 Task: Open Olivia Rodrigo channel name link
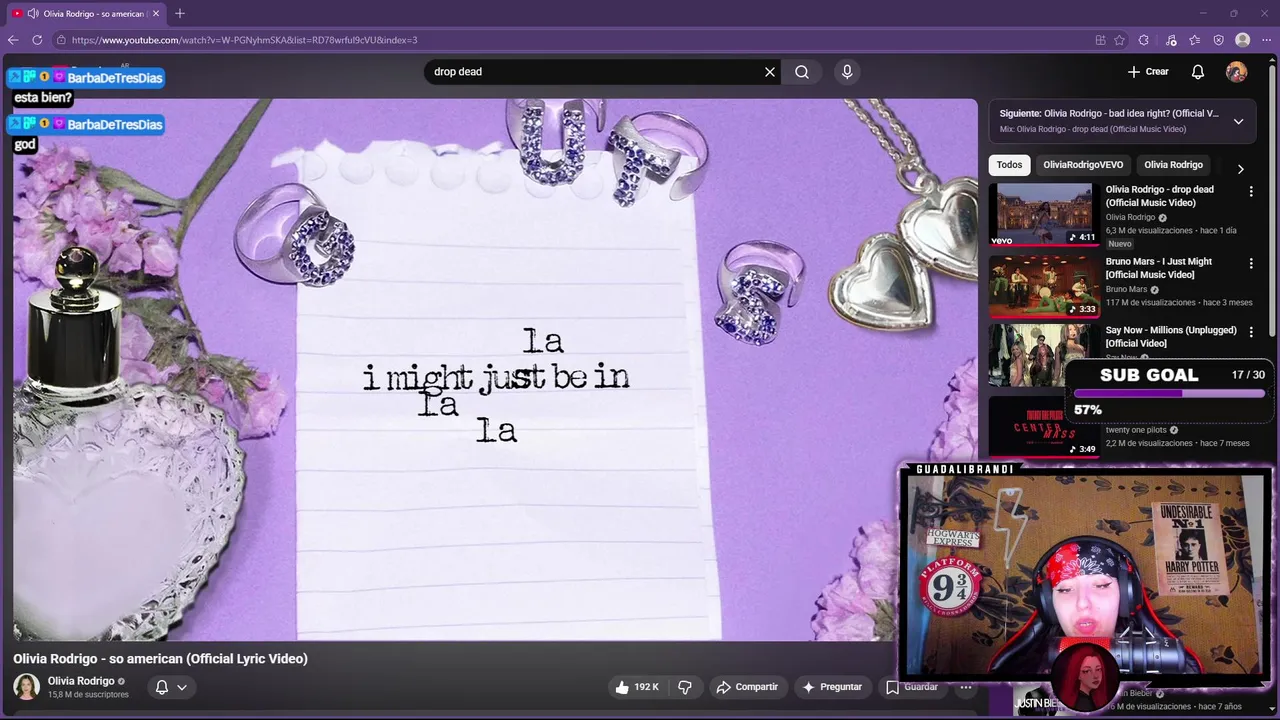(81, 681)
